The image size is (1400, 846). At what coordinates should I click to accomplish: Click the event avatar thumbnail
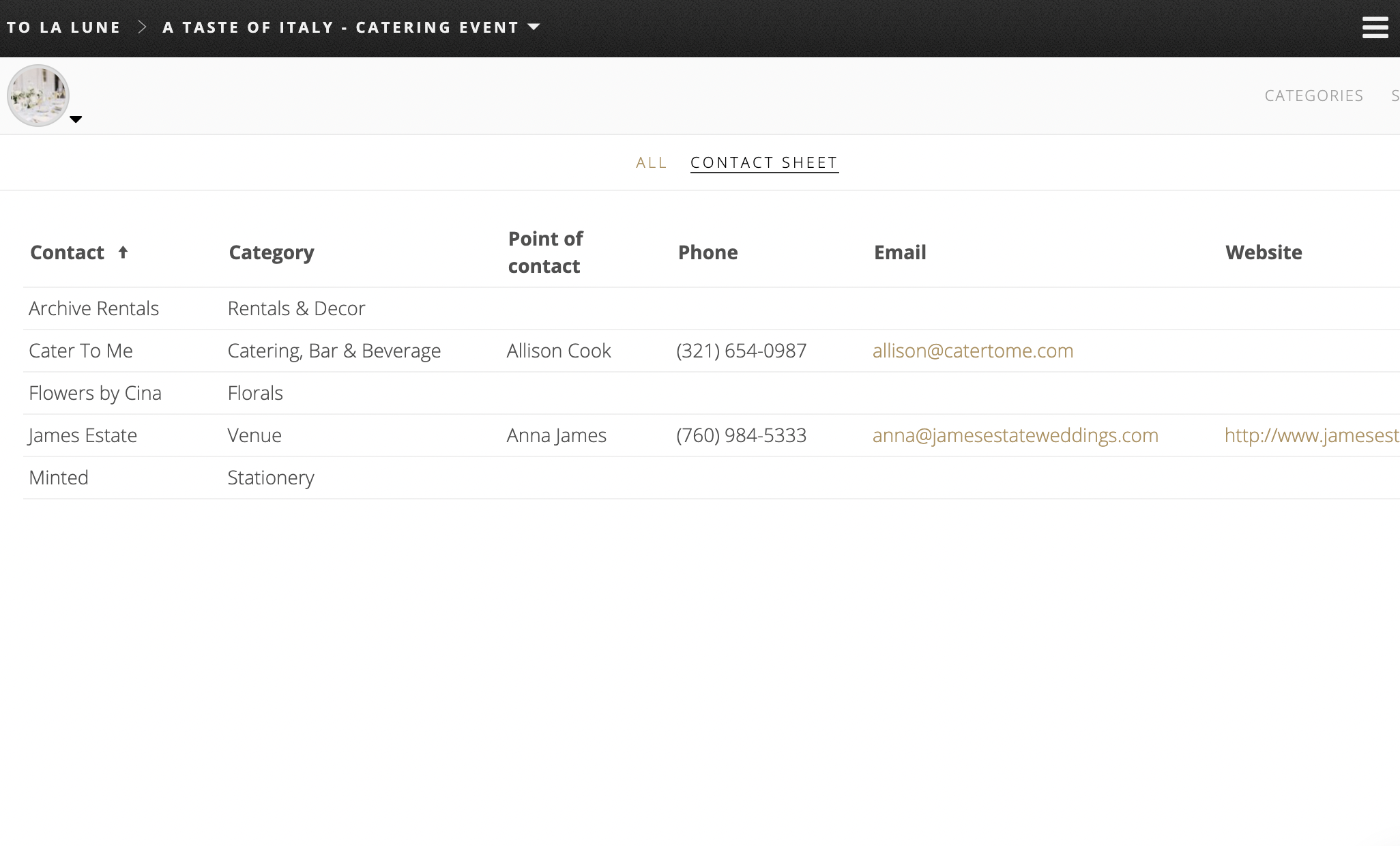pyautogui.click(x=38, y=96)
